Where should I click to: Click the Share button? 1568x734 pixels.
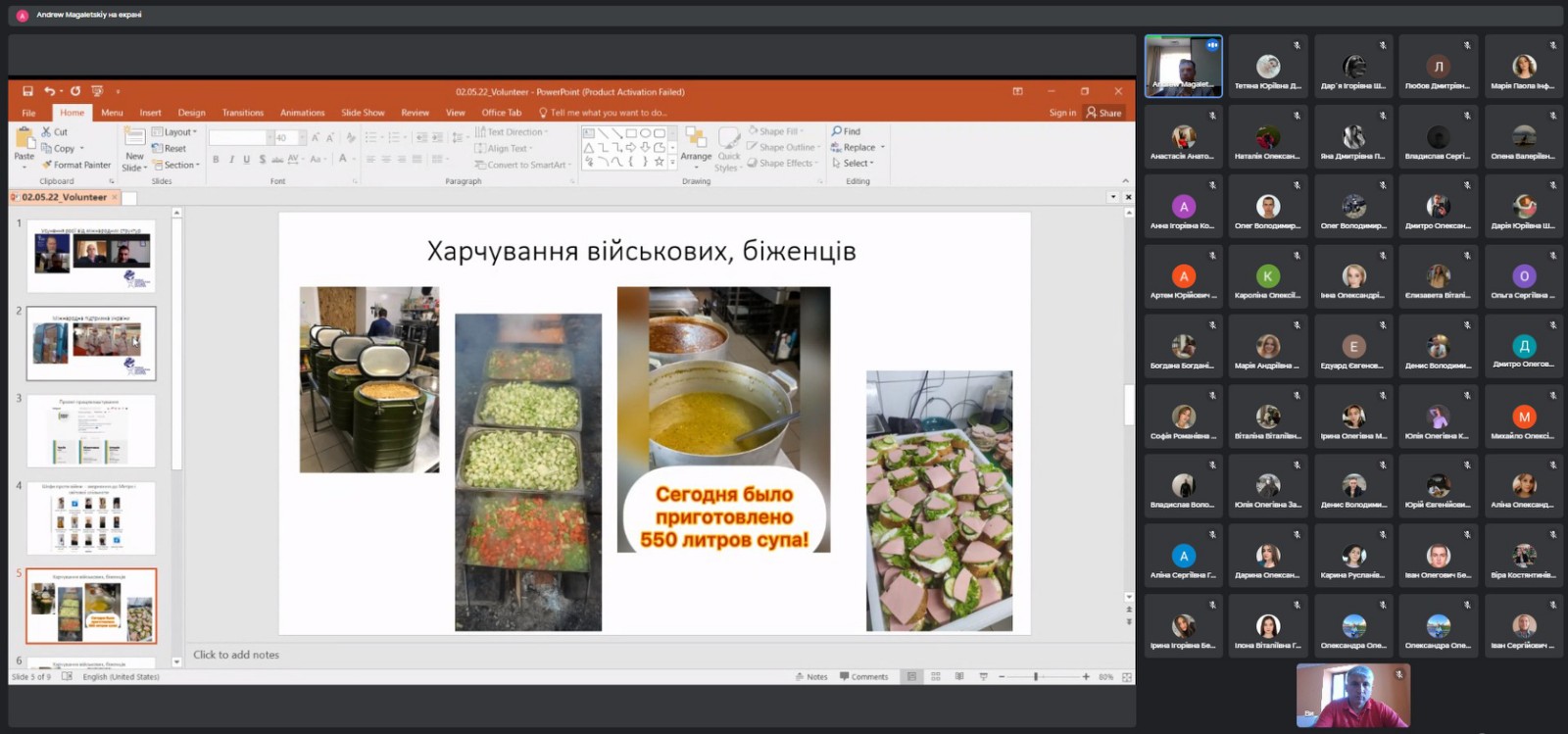[1103, 113]
